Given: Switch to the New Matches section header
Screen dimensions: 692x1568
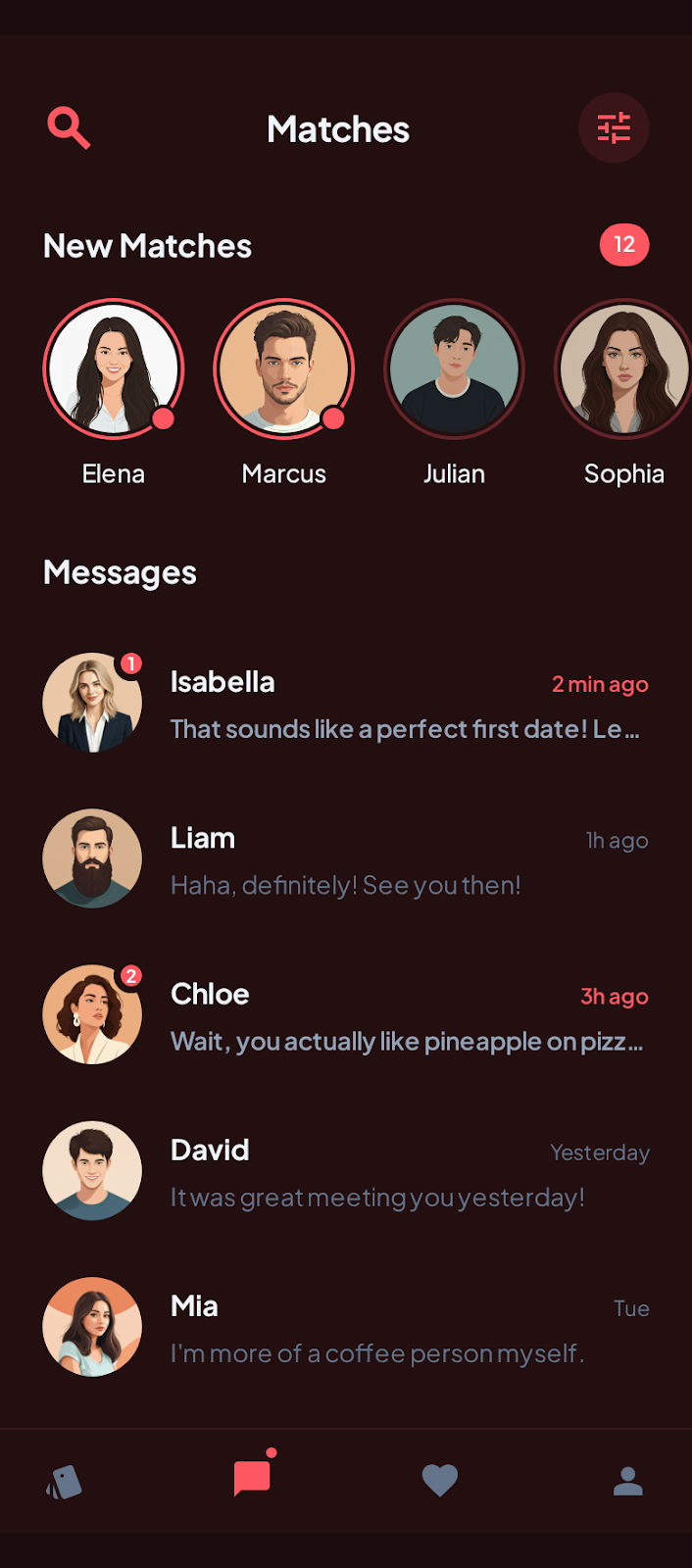Looking at the screenshot, I should [147, 246].
